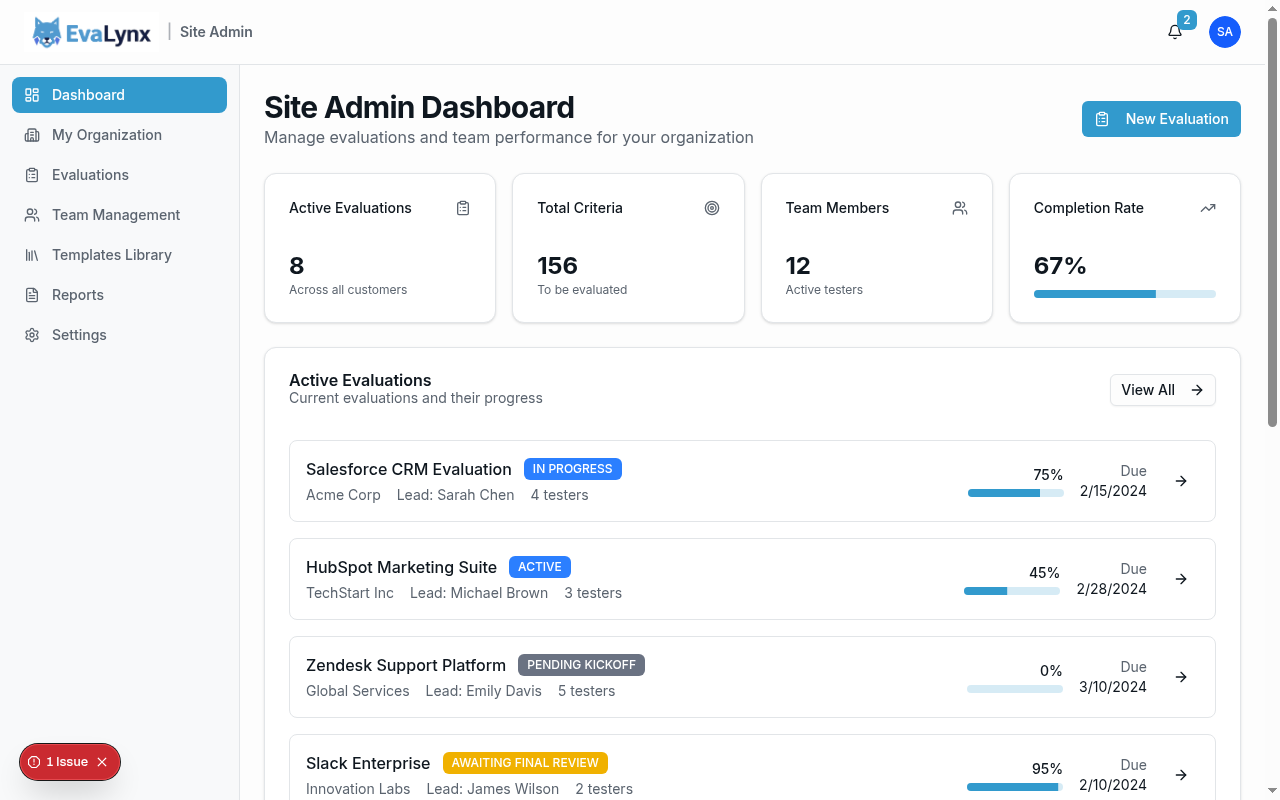Click 'Lead: James Wilson' text

(492, 789)
